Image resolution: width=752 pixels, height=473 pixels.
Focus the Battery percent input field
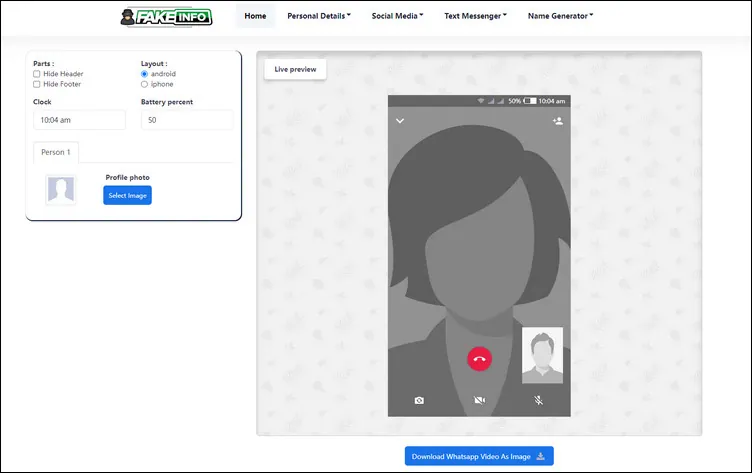coord(187,120)
